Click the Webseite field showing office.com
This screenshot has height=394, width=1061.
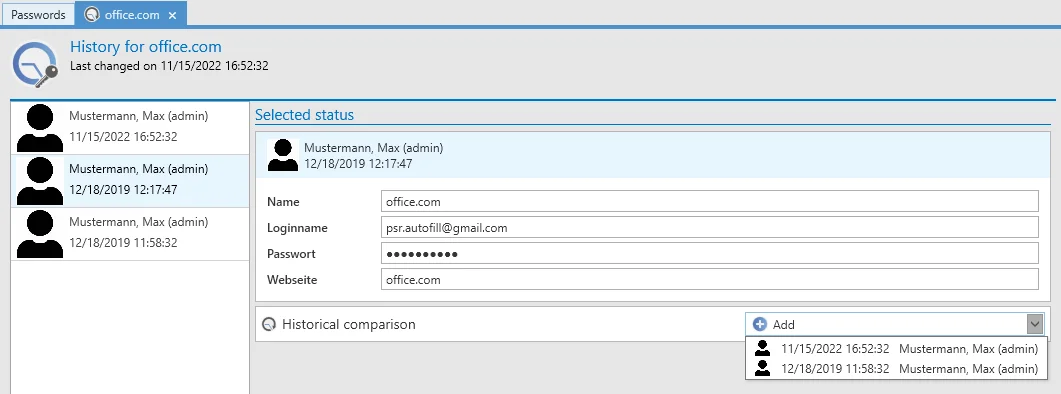pyautogui.click(x=709, y=279)
